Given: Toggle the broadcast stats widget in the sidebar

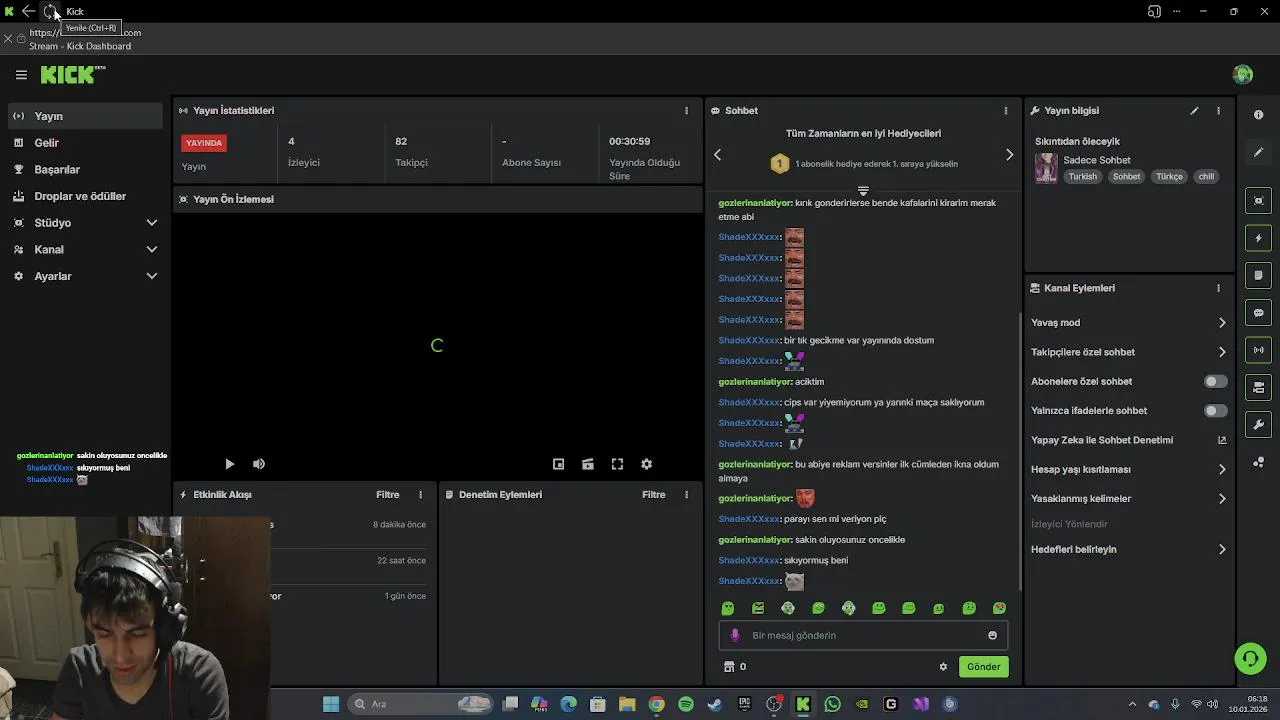Looking at the screenshot, I should [x=1259, y=350].
